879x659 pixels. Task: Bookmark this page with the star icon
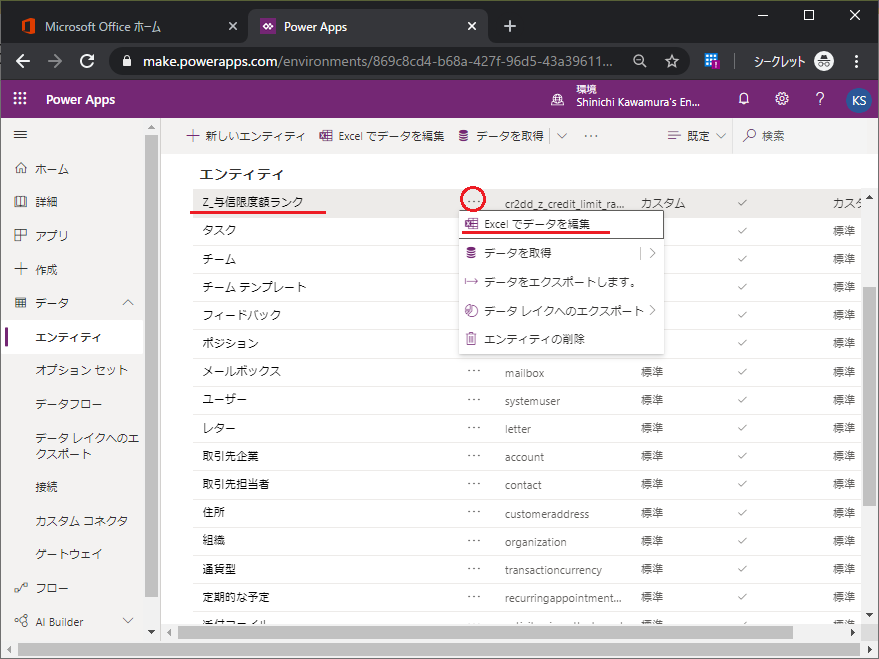click(x=672, y=61)
